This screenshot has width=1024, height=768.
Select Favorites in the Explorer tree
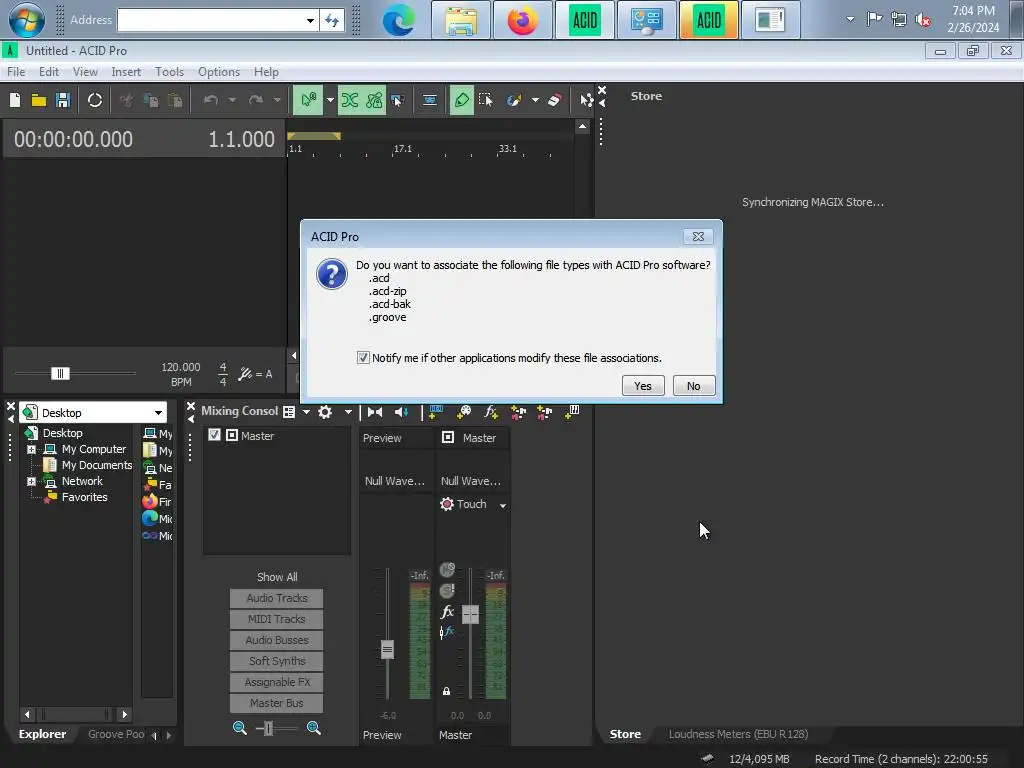pos(84,497)
